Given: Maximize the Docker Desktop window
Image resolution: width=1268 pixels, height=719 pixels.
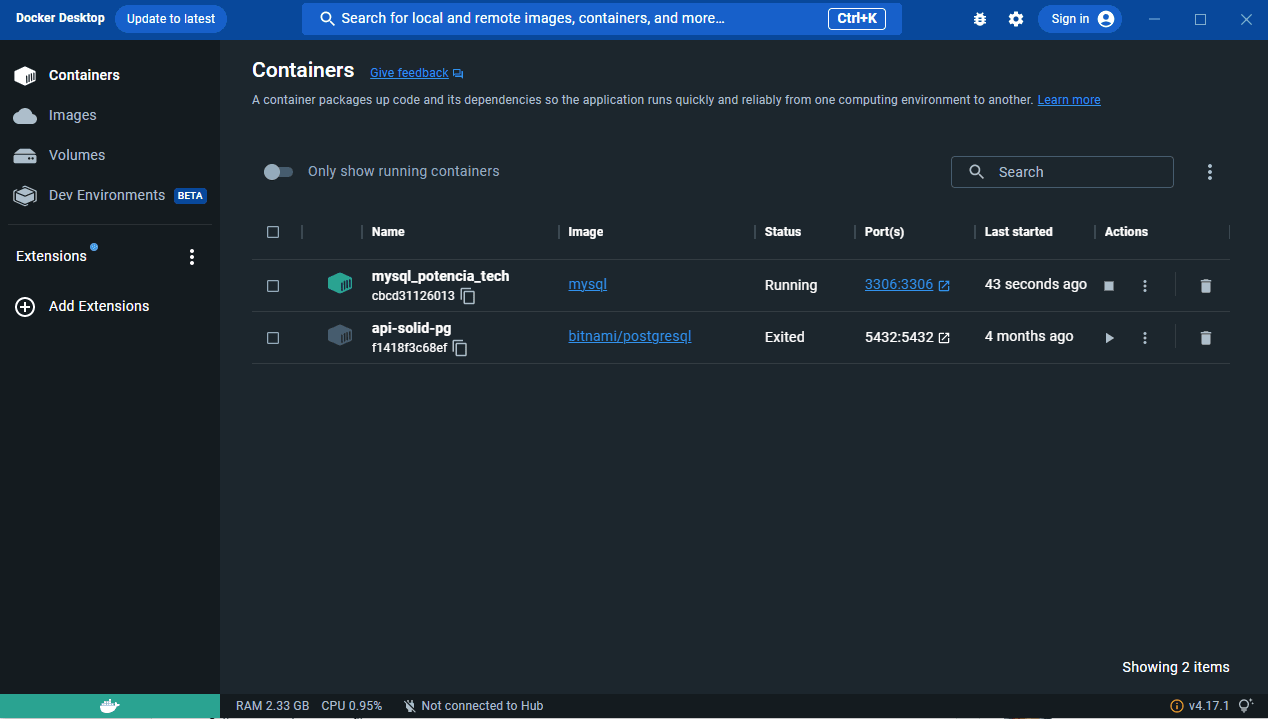Looking at the screenshot, I should (1201, 19).
